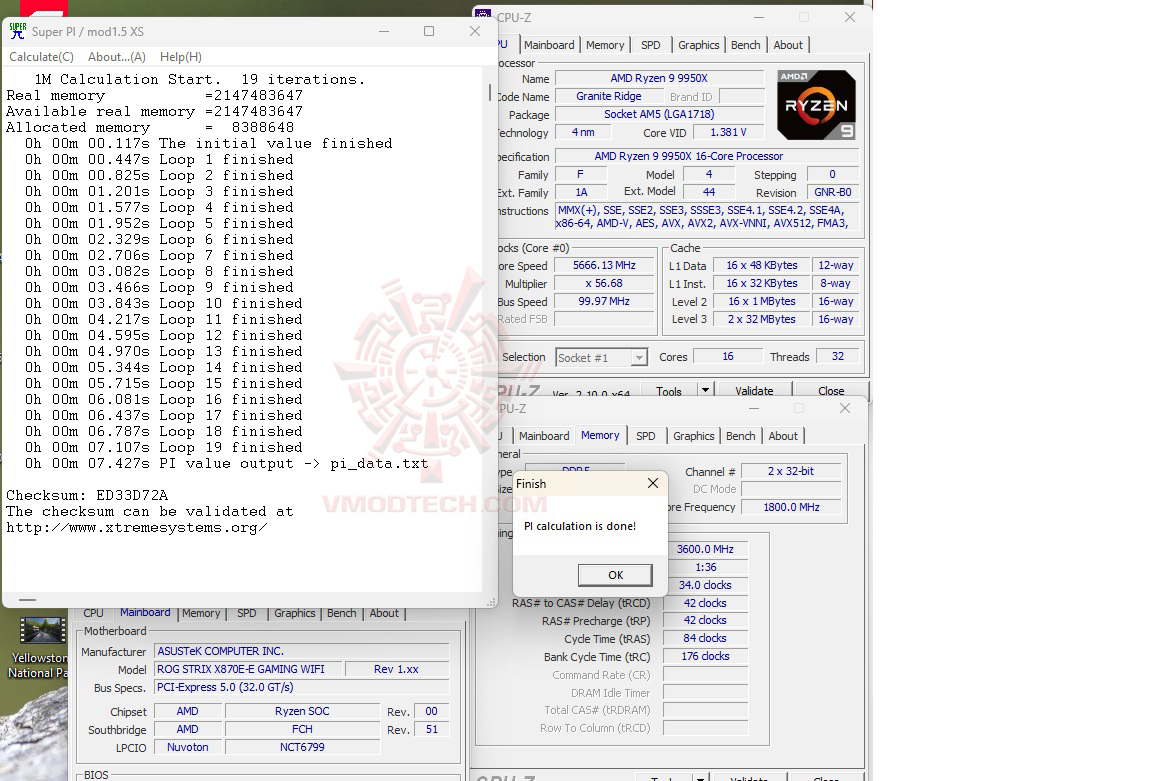Select Graphics tab in bottom-left CPU-Z window
Image resolution: width=1152 pixels, height=781 pixels.
point(295,613)
